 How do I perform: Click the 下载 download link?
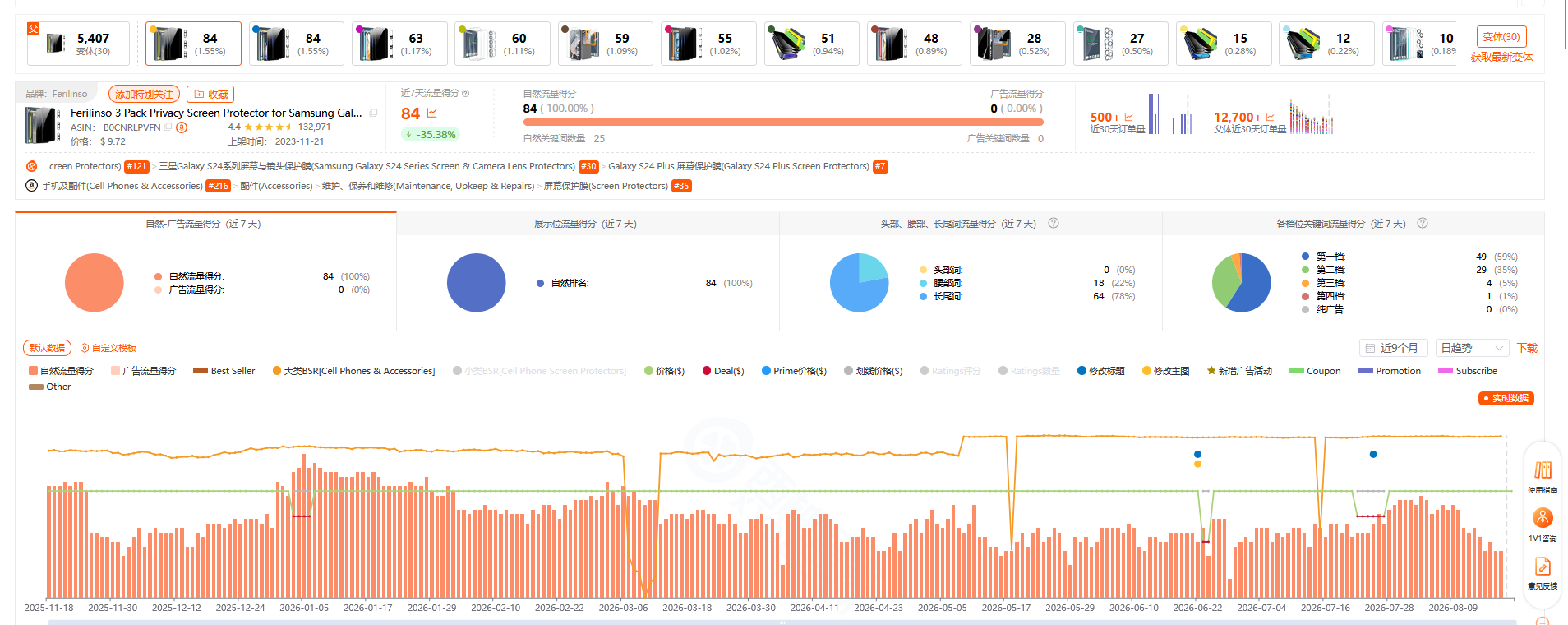pyautogui.click(x=1527, y=348)
